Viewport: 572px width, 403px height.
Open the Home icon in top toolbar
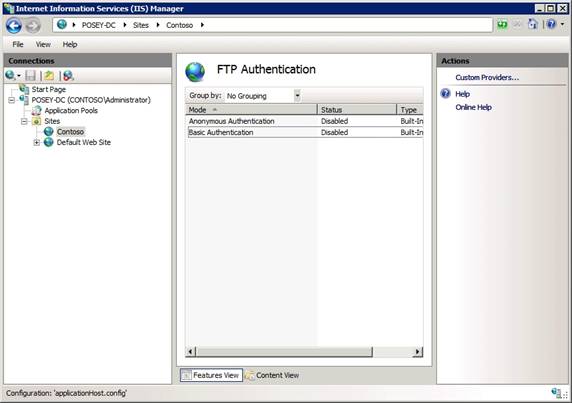pos(533,24)
